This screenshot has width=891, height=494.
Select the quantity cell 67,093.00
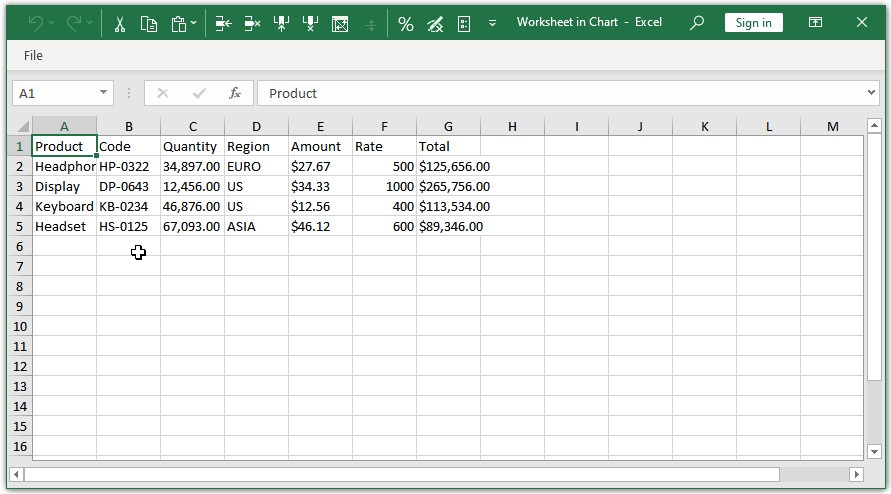tap(193, 226)
